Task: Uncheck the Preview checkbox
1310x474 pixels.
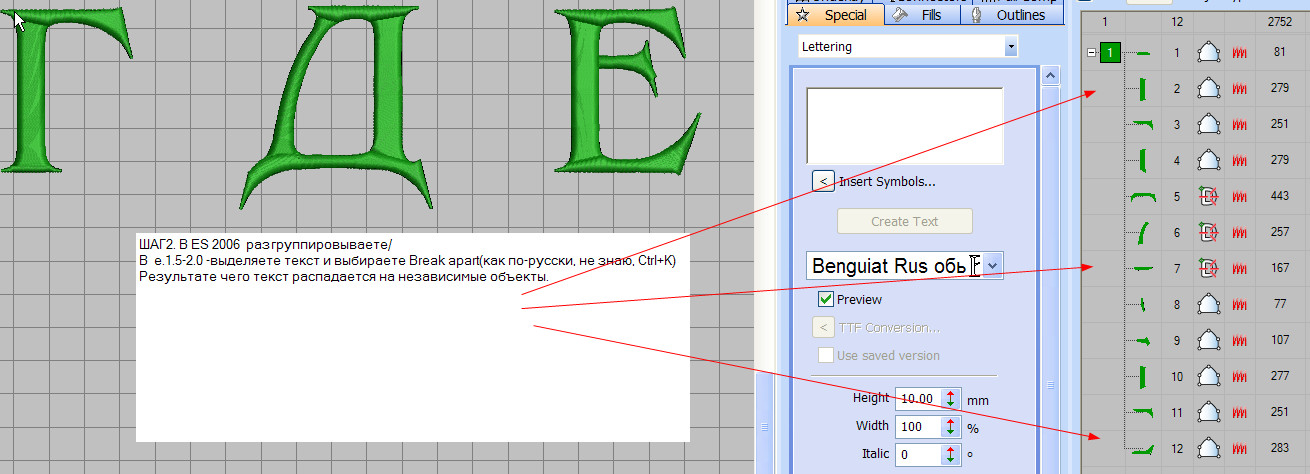Action: tap(826, 299)
